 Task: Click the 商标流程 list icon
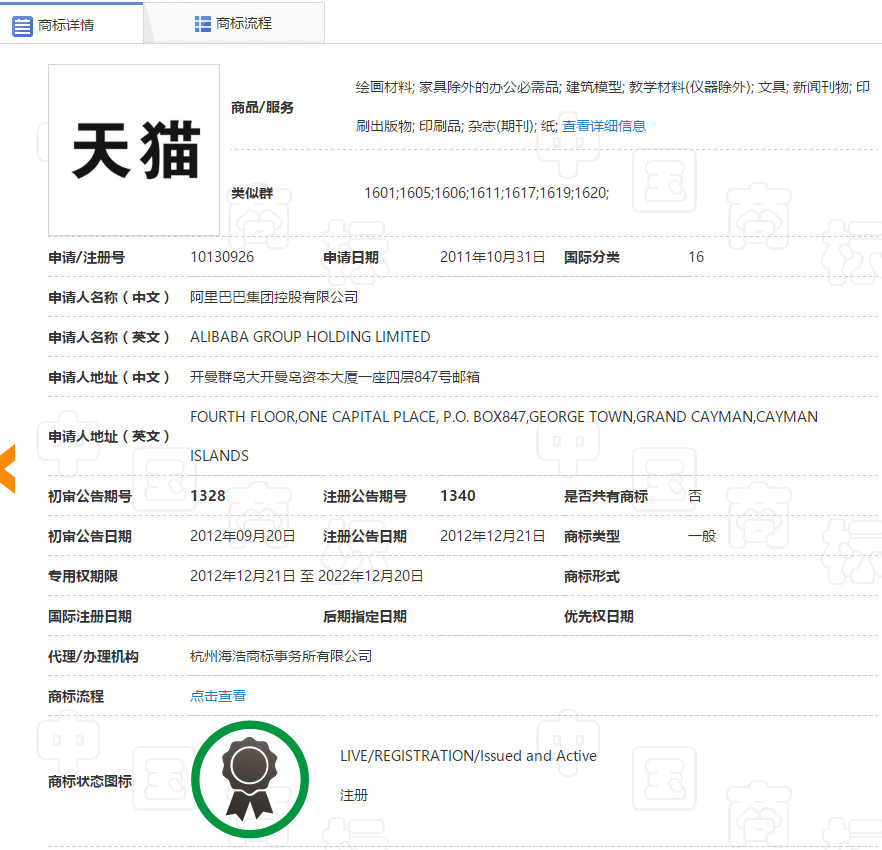(202, 24)
